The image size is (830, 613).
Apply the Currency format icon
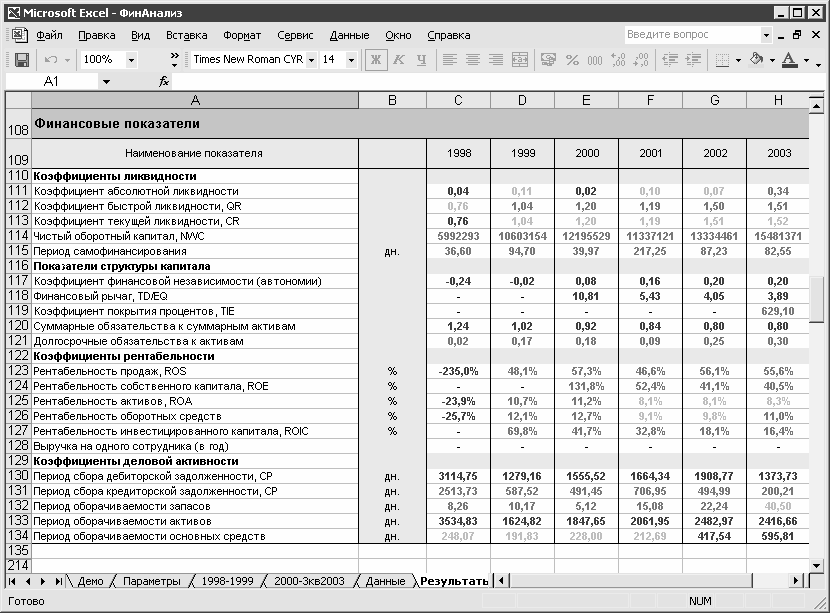pyautogui.click(x=548, y=60)
